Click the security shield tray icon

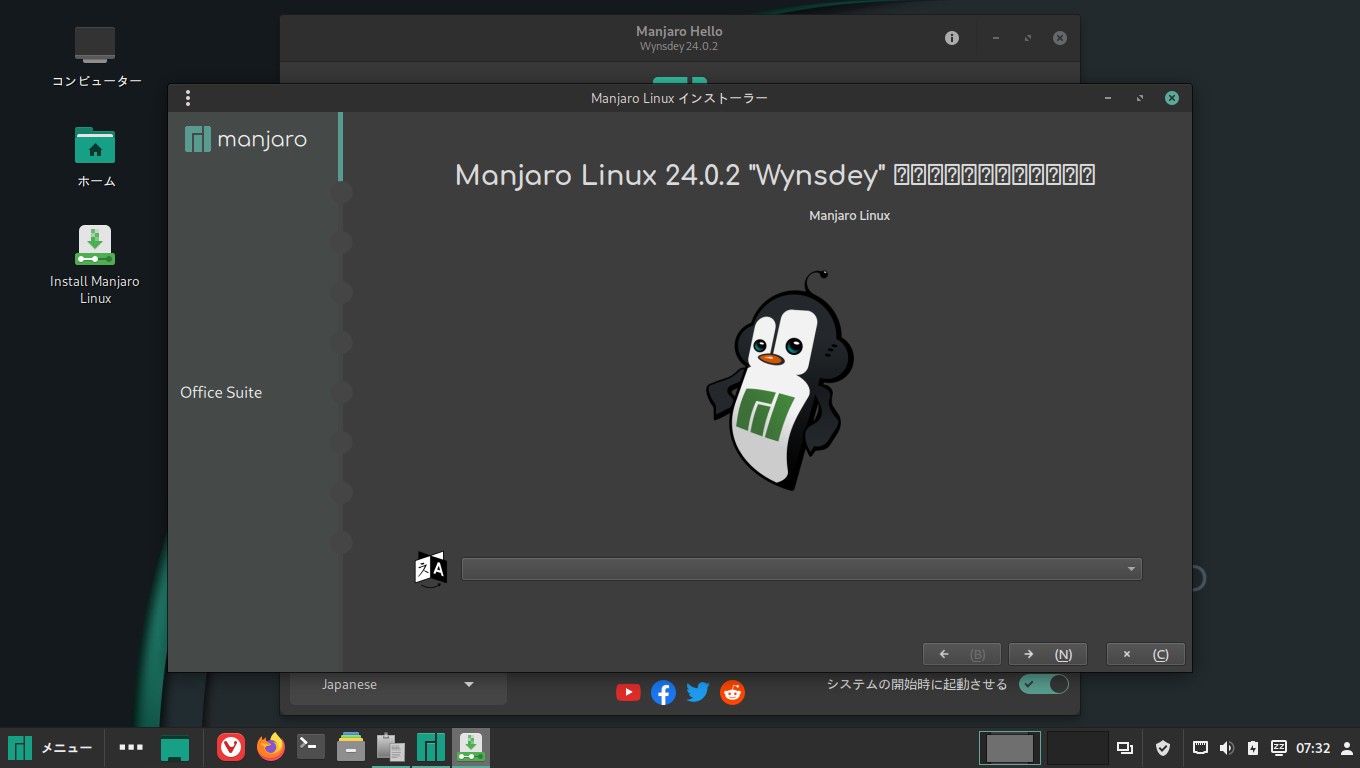[x=1163, y=748]
